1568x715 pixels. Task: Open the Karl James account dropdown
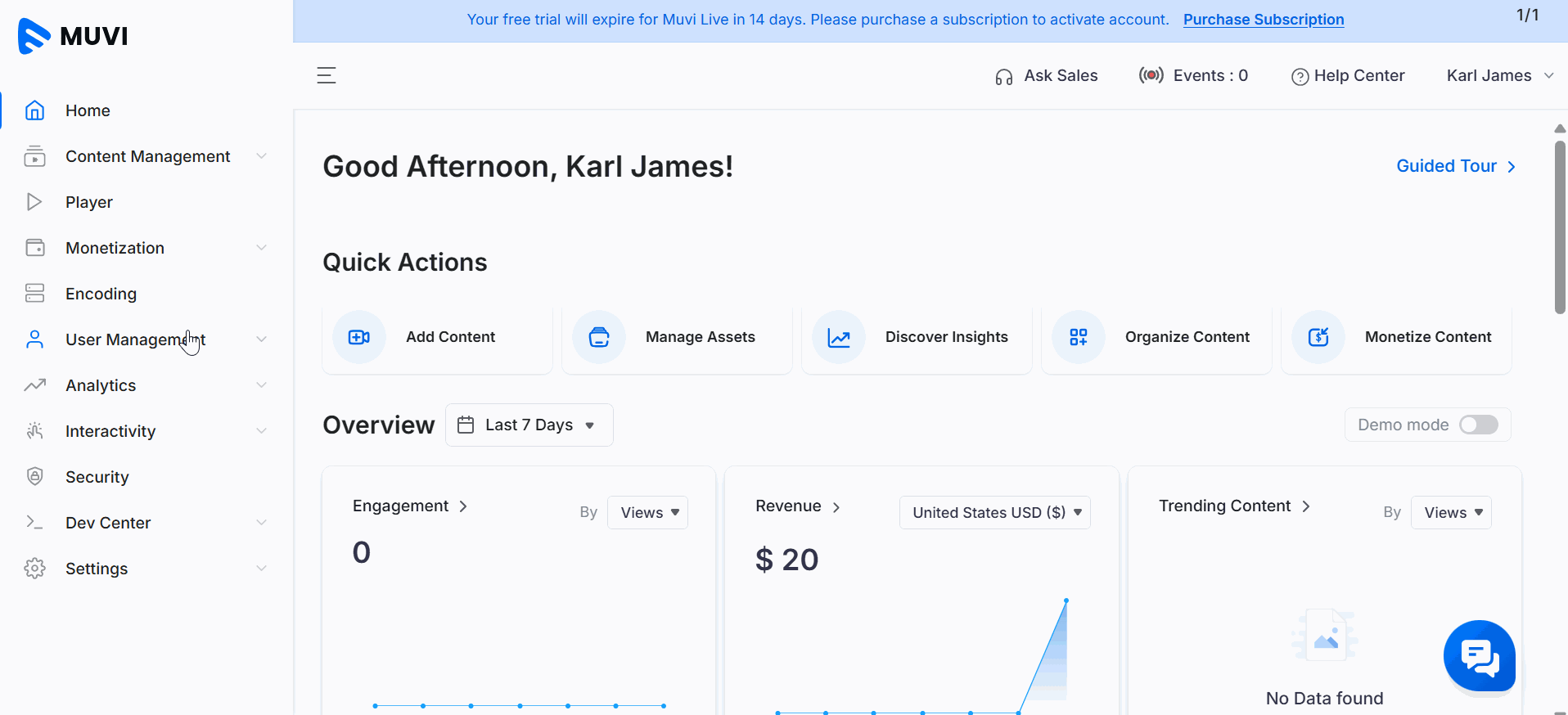[1500, 75]
